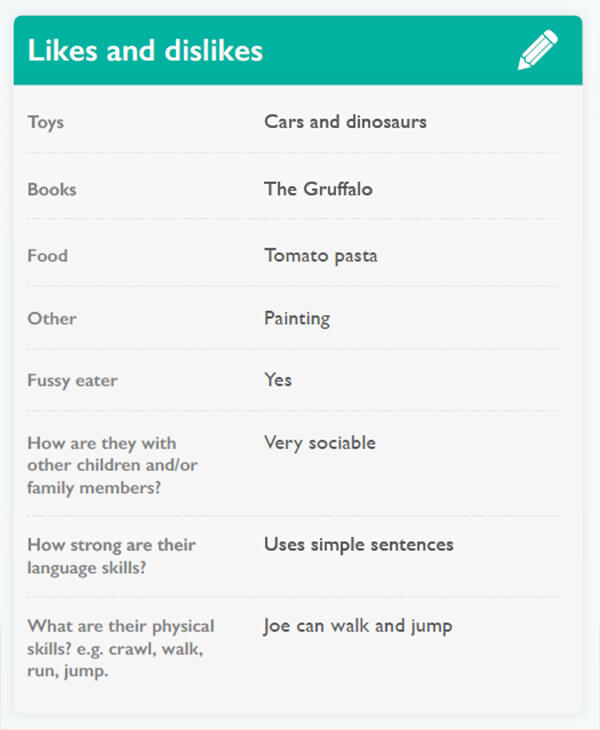Select 'Joe can walk and jump' answer
Image resolution: width=600 pixels, height=730 pixels.
coord(358,626)
